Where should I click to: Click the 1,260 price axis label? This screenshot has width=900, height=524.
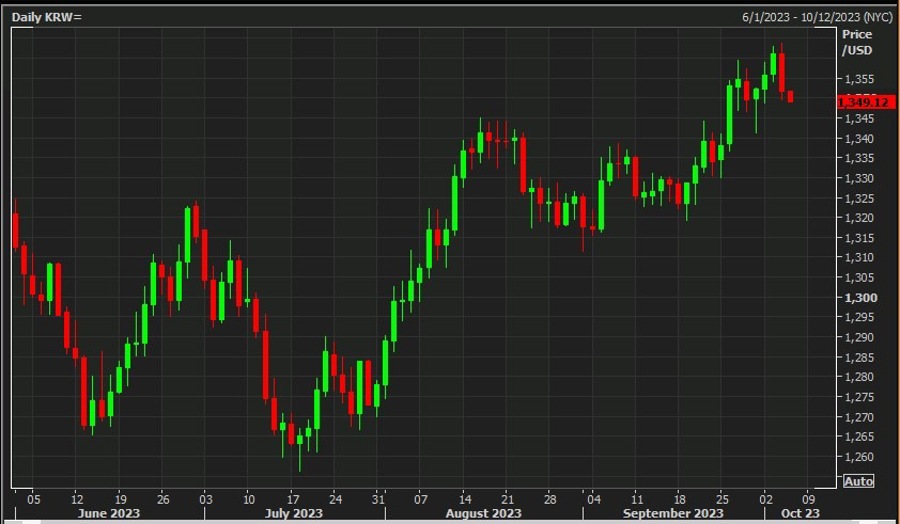[859, 457]
